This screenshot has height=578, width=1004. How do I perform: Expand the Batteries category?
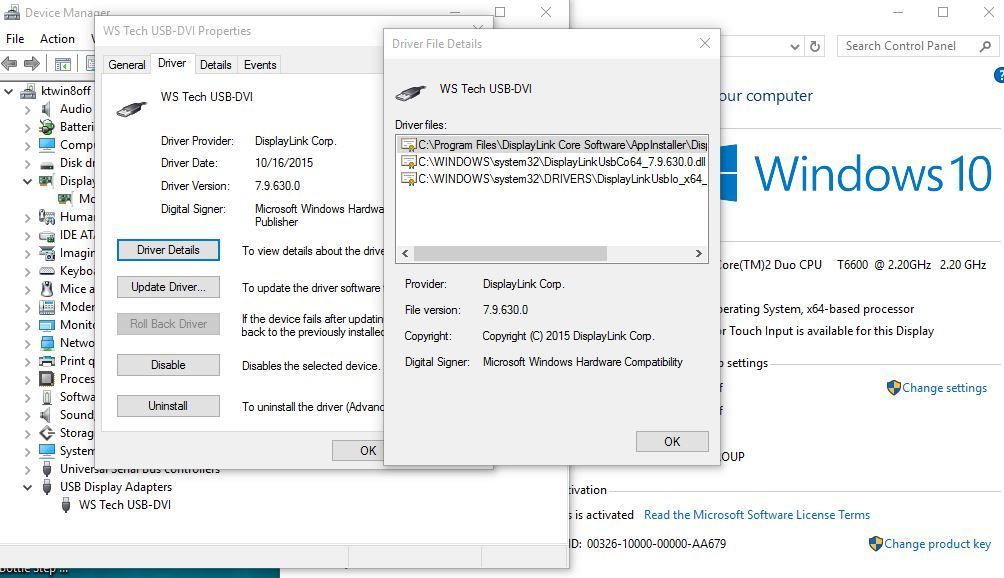coord(28,127)
